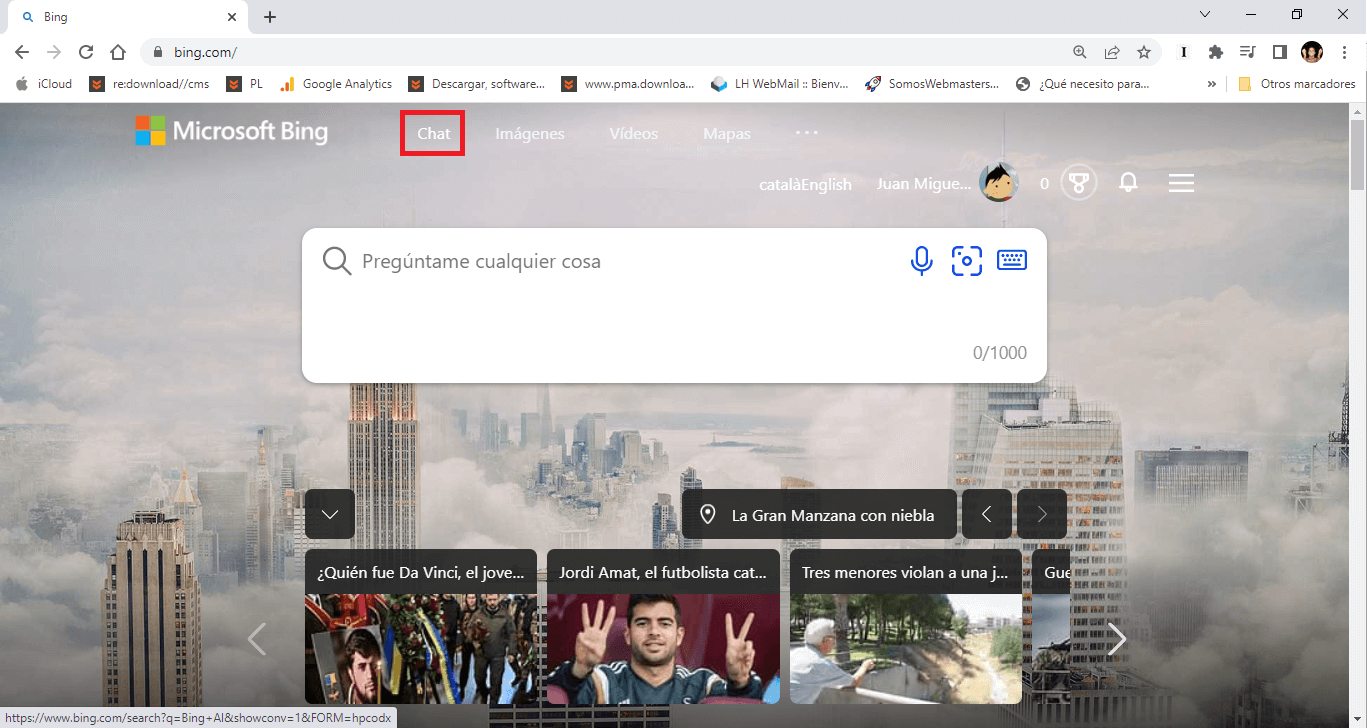Click the magnifier search icon in the search box
Screen dimensions: 1367x728
tap(337, 261)
